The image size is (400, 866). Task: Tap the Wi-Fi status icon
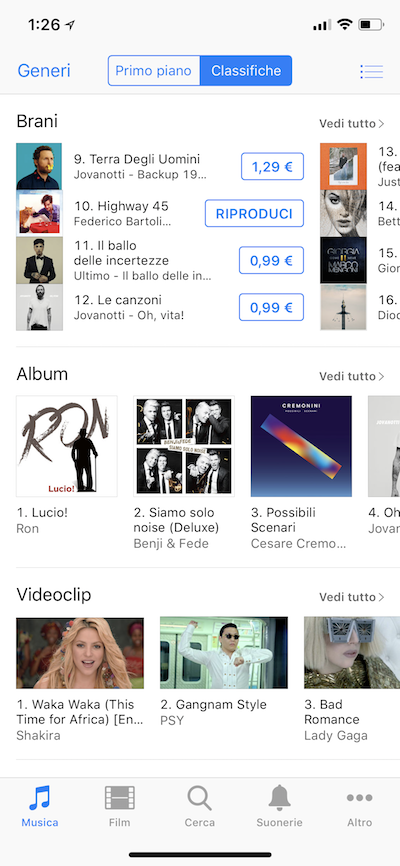pos(345,24)
